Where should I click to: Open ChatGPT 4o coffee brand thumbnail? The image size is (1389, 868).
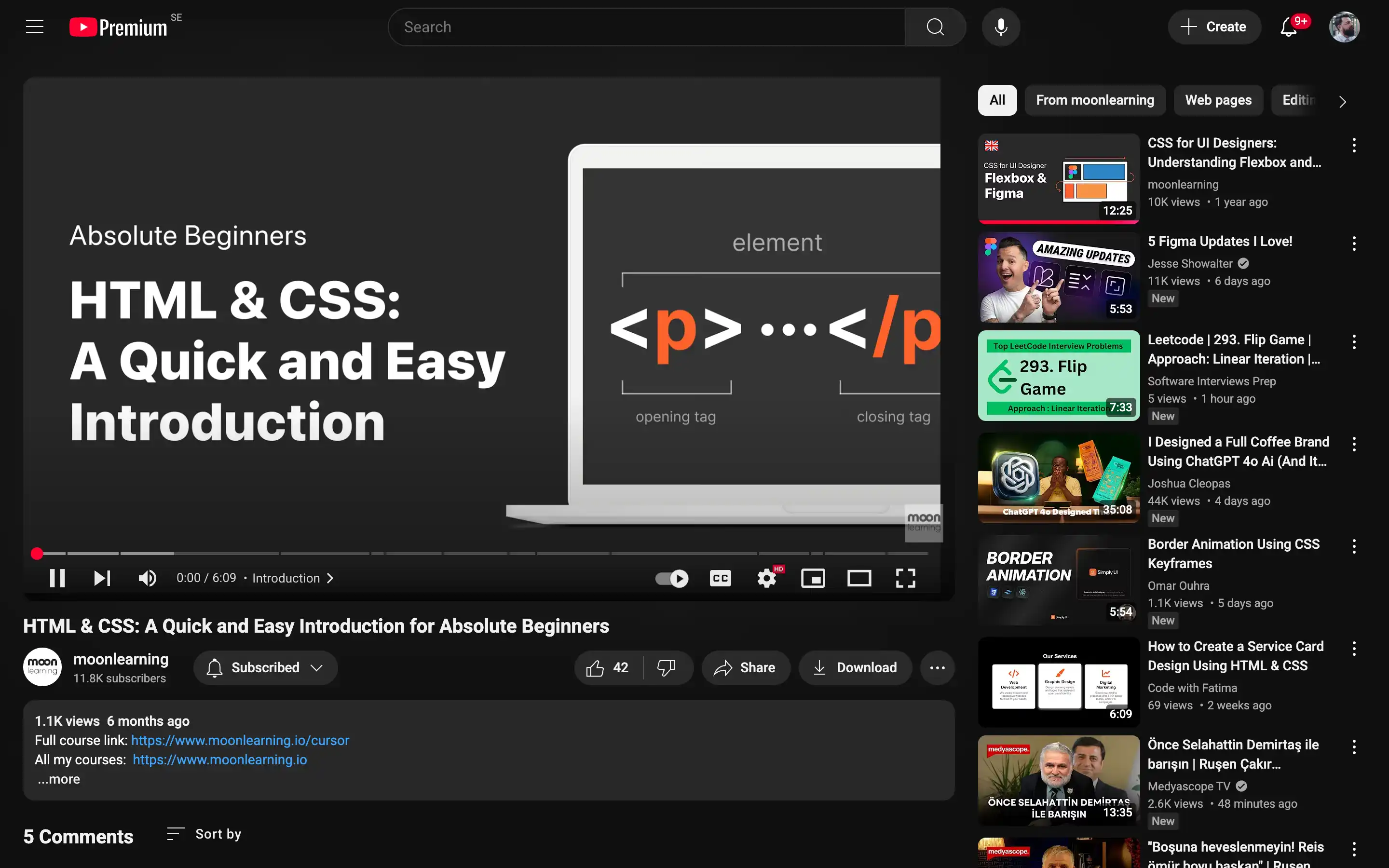[x=1059, y=478]
